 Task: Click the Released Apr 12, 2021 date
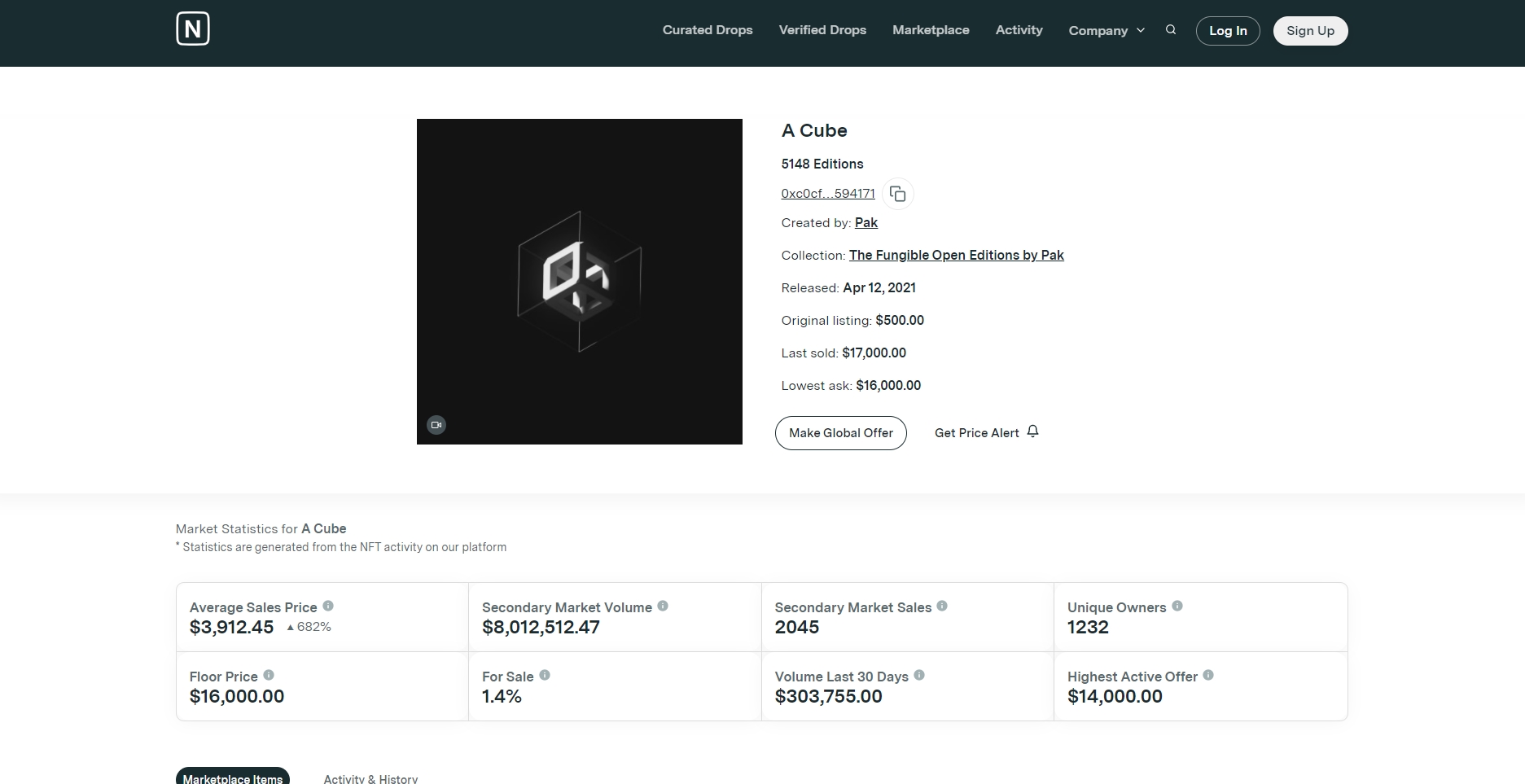point(879,288)
